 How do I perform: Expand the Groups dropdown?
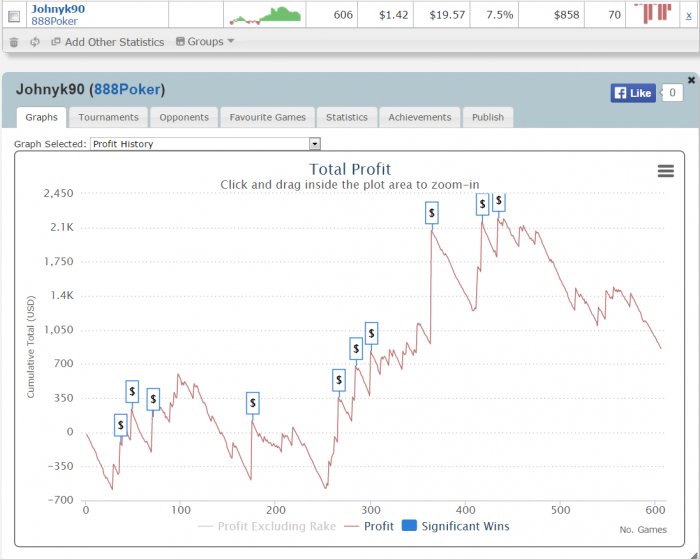pyautogui.click(x=205, y=42)
